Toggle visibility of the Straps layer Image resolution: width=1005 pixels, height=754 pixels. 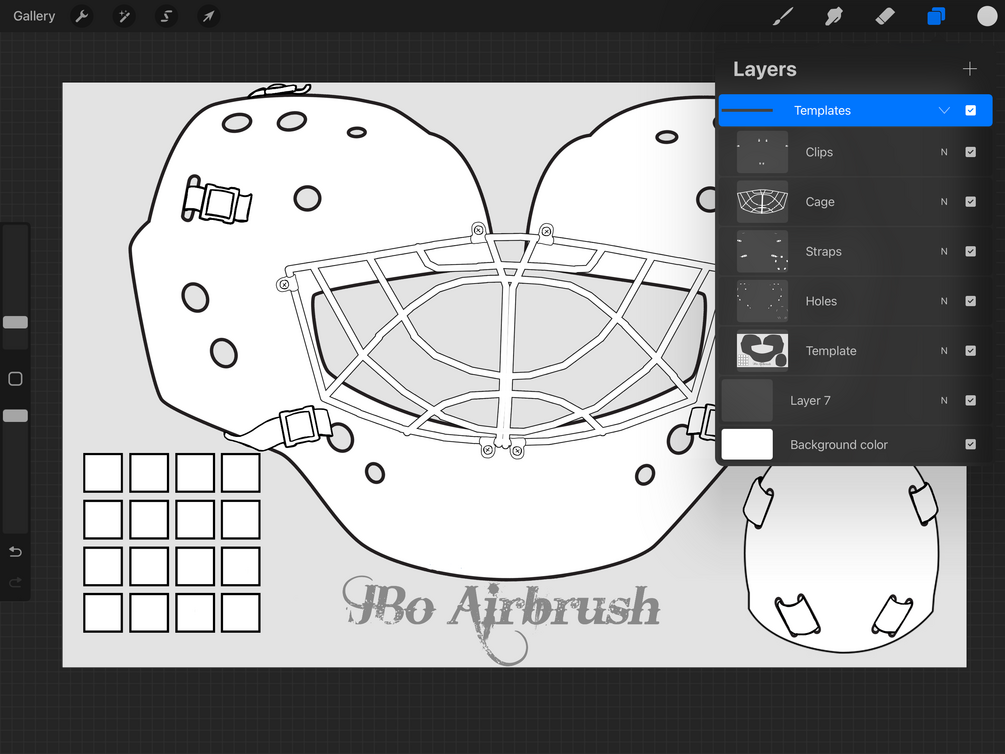coord(969,251)
